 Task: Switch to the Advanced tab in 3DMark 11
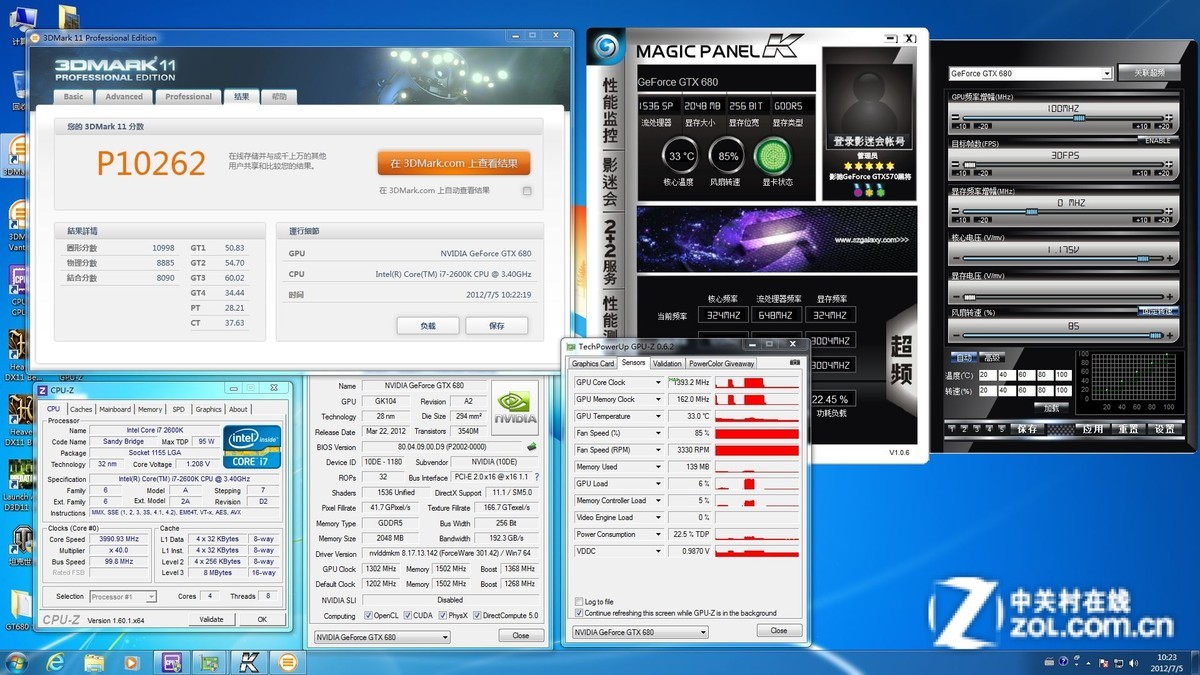124,97
